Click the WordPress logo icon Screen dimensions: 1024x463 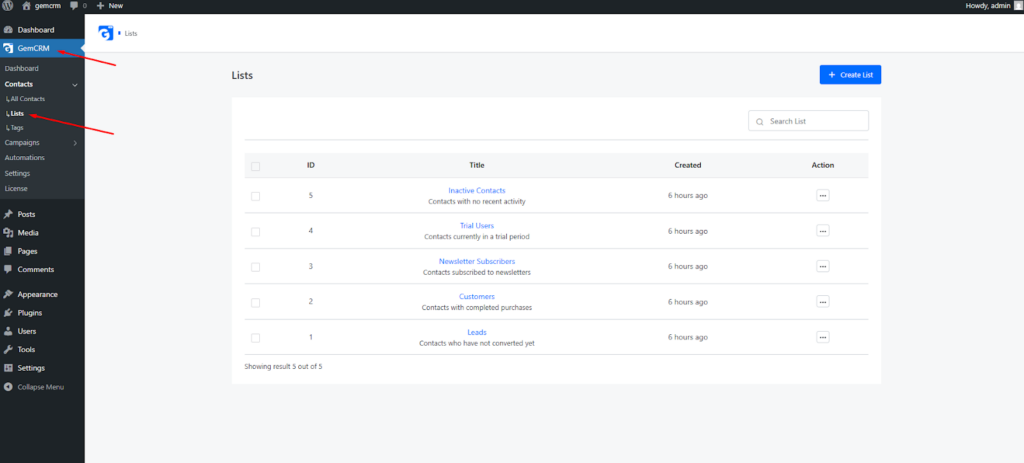point(8,5)
